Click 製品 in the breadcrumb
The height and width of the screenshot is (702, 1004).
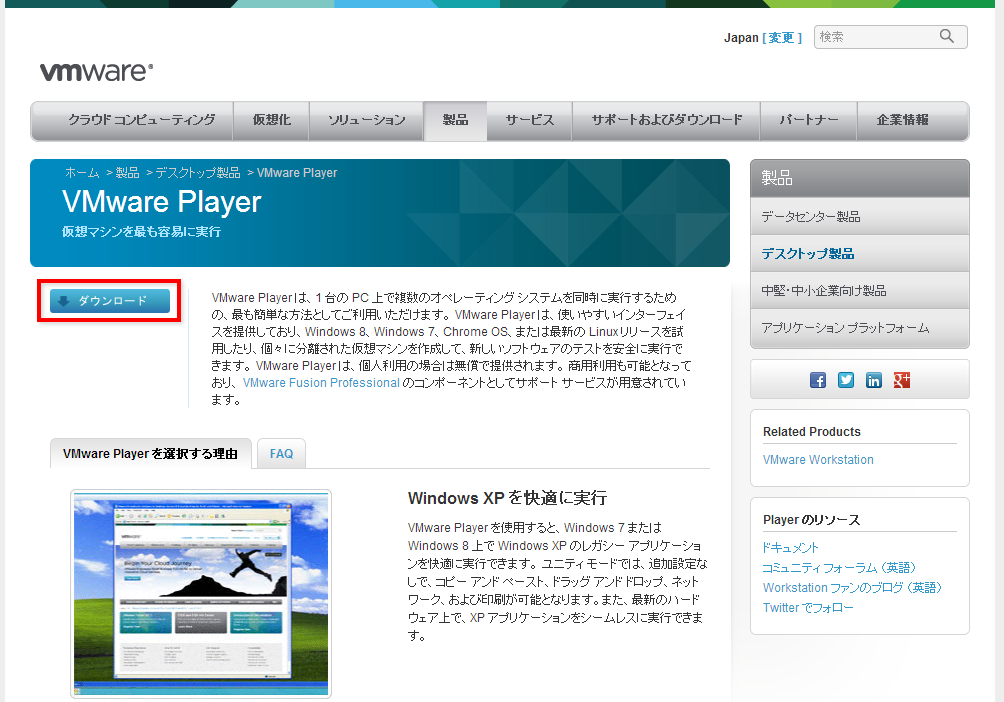(127, 173)
